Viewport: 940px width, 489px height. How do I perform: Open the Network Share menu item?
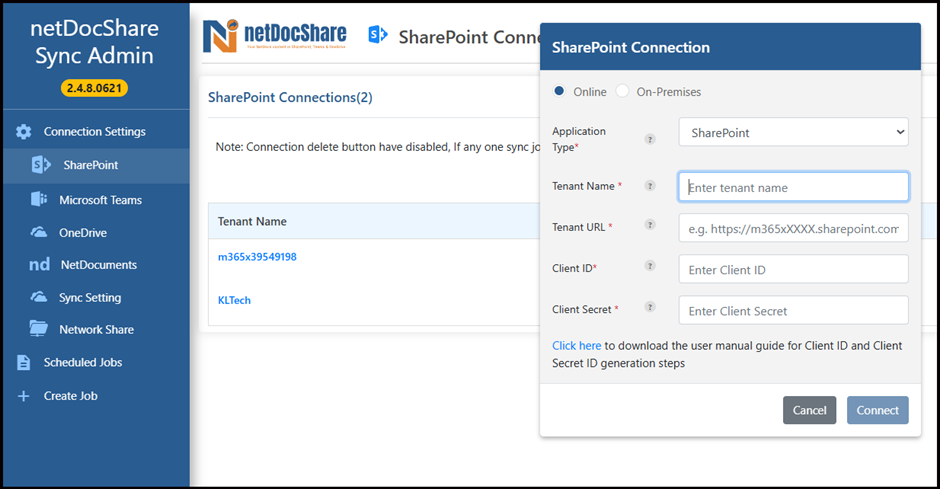pos(97,330)
